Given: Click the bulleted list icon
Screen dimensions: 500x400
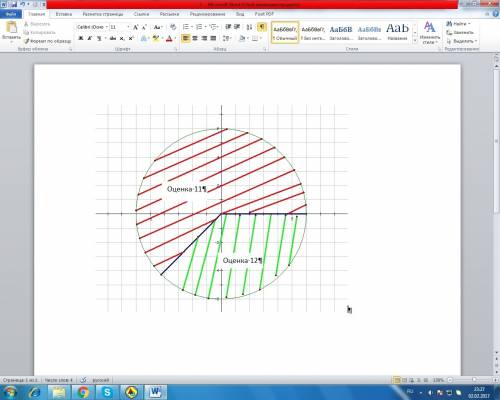Looking at the screenshot, I should (x=186, y=27).
